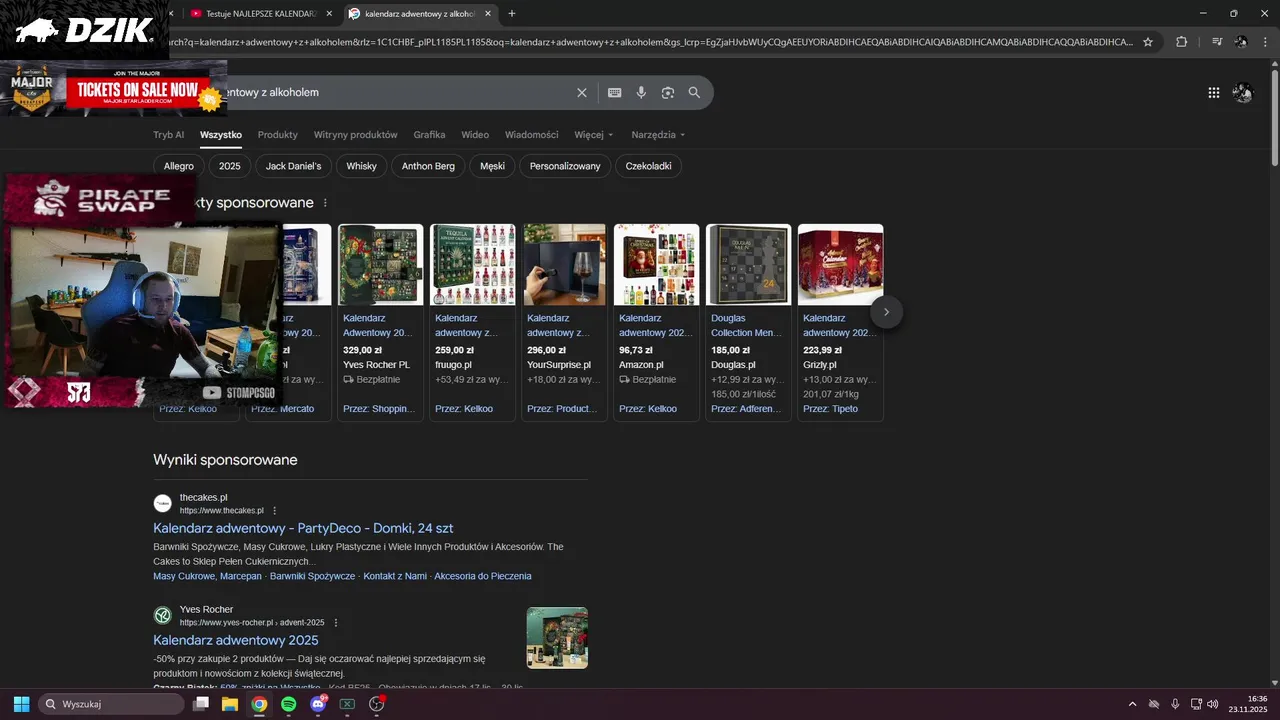Viewport: 1280px width, 720px height.
Task: Open the Google apps grid
Action: [1213, 92]
